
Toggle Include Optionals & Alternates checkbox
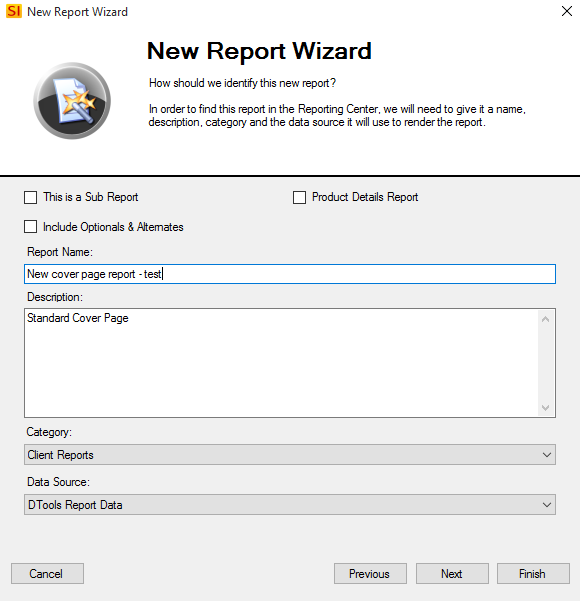[31, 227]
